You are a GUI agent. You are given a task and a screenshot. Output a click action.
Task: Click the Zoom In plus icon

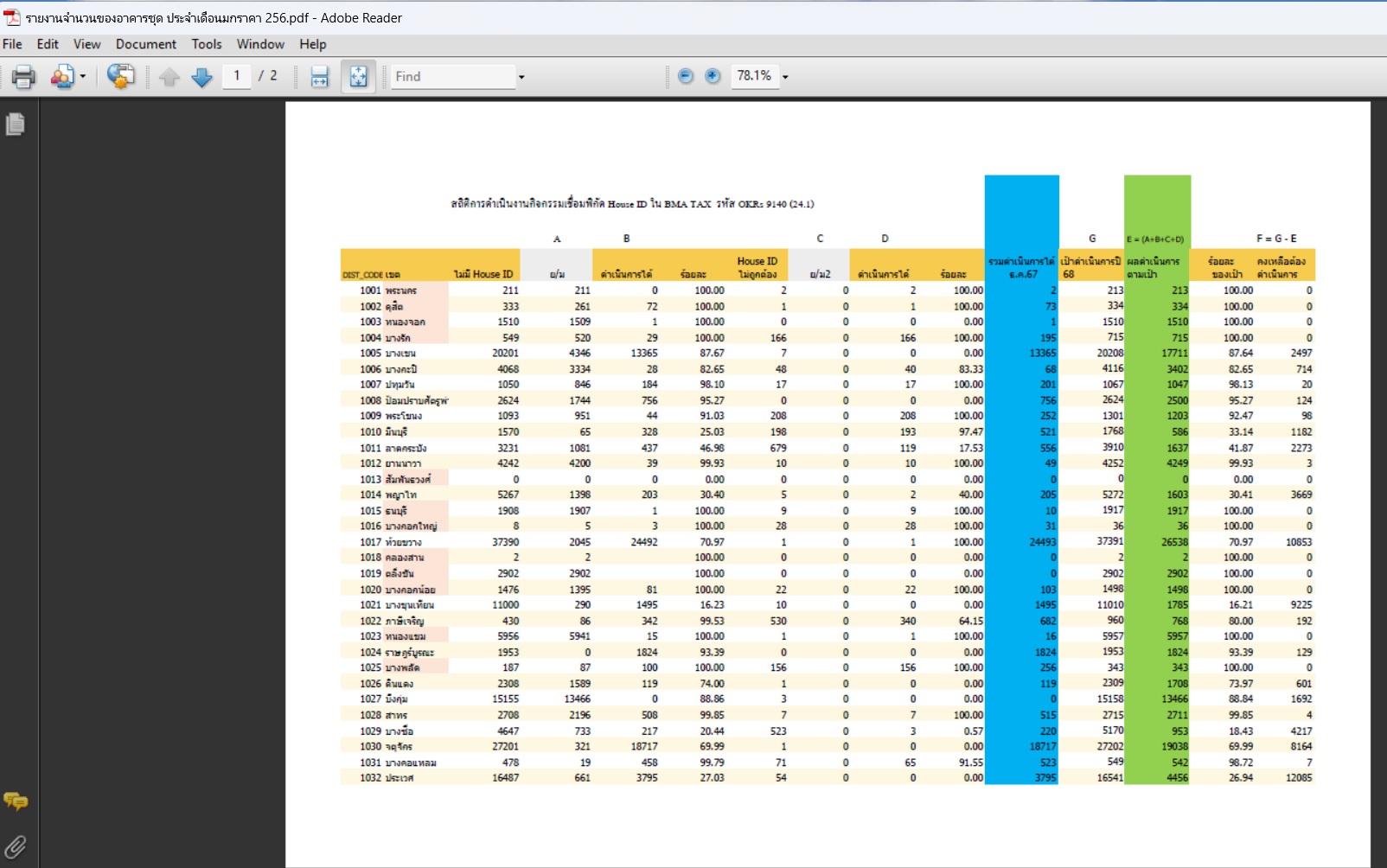[x=713, y=76]
